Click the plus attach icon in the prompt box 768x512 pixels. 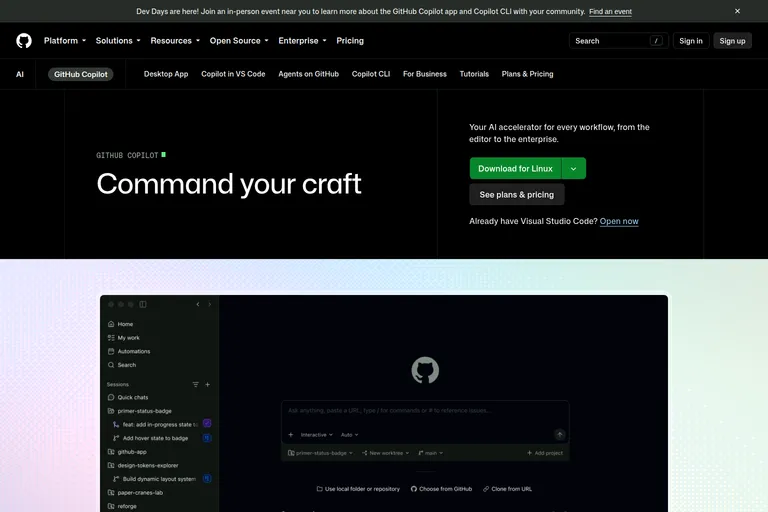[291, 435]
